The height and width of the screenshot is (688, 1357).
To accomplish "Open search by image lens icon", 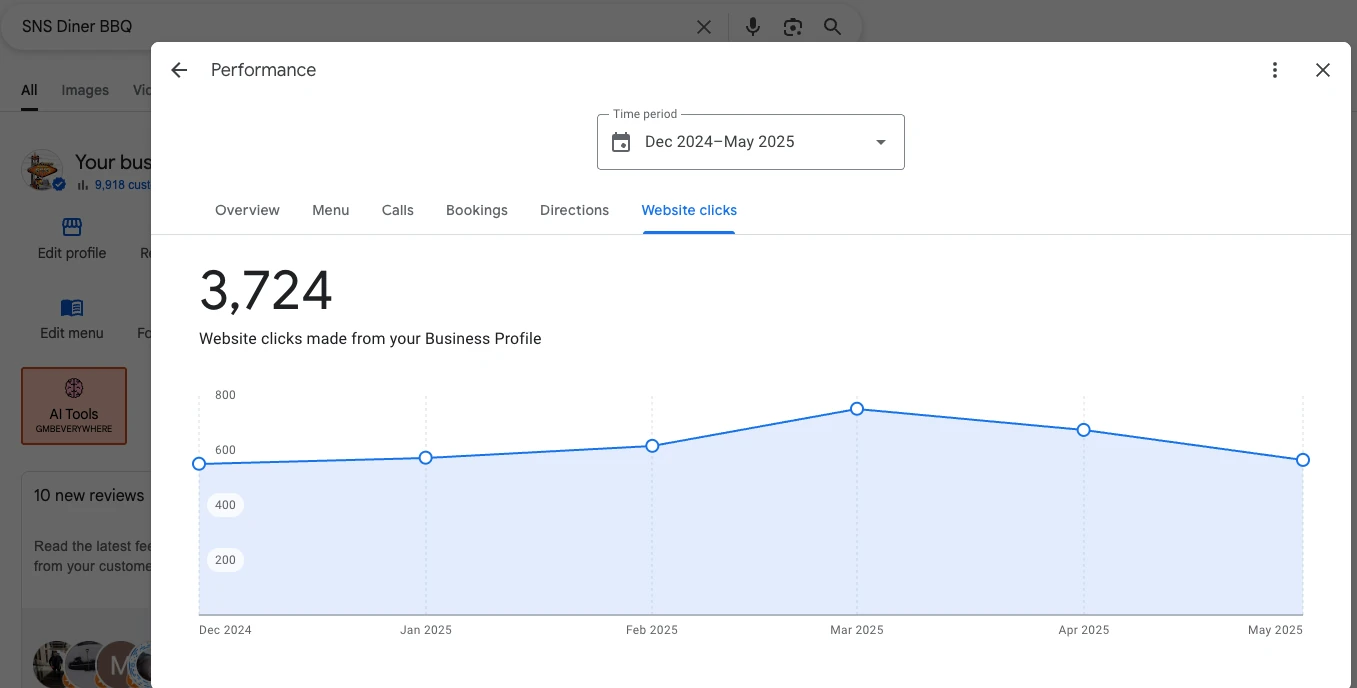I will [x=793, y=27].
